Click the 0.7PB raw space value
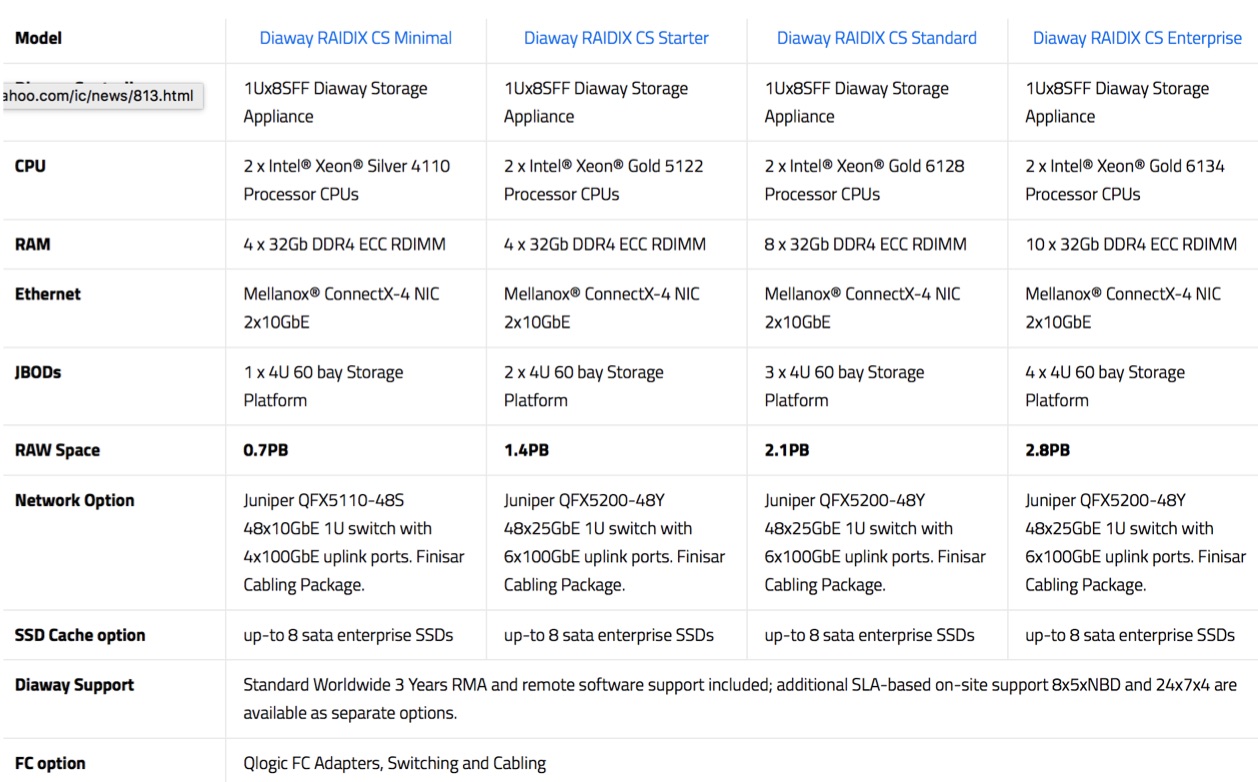 tap(266, 450)
